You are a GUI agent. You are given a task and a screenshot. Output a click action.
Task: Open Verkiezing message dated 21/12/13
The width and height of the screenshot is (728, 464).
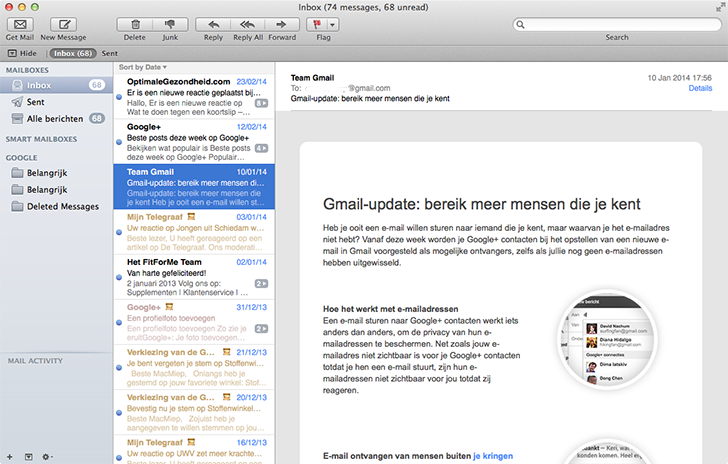pyautogui.click(x=194, y=366)
